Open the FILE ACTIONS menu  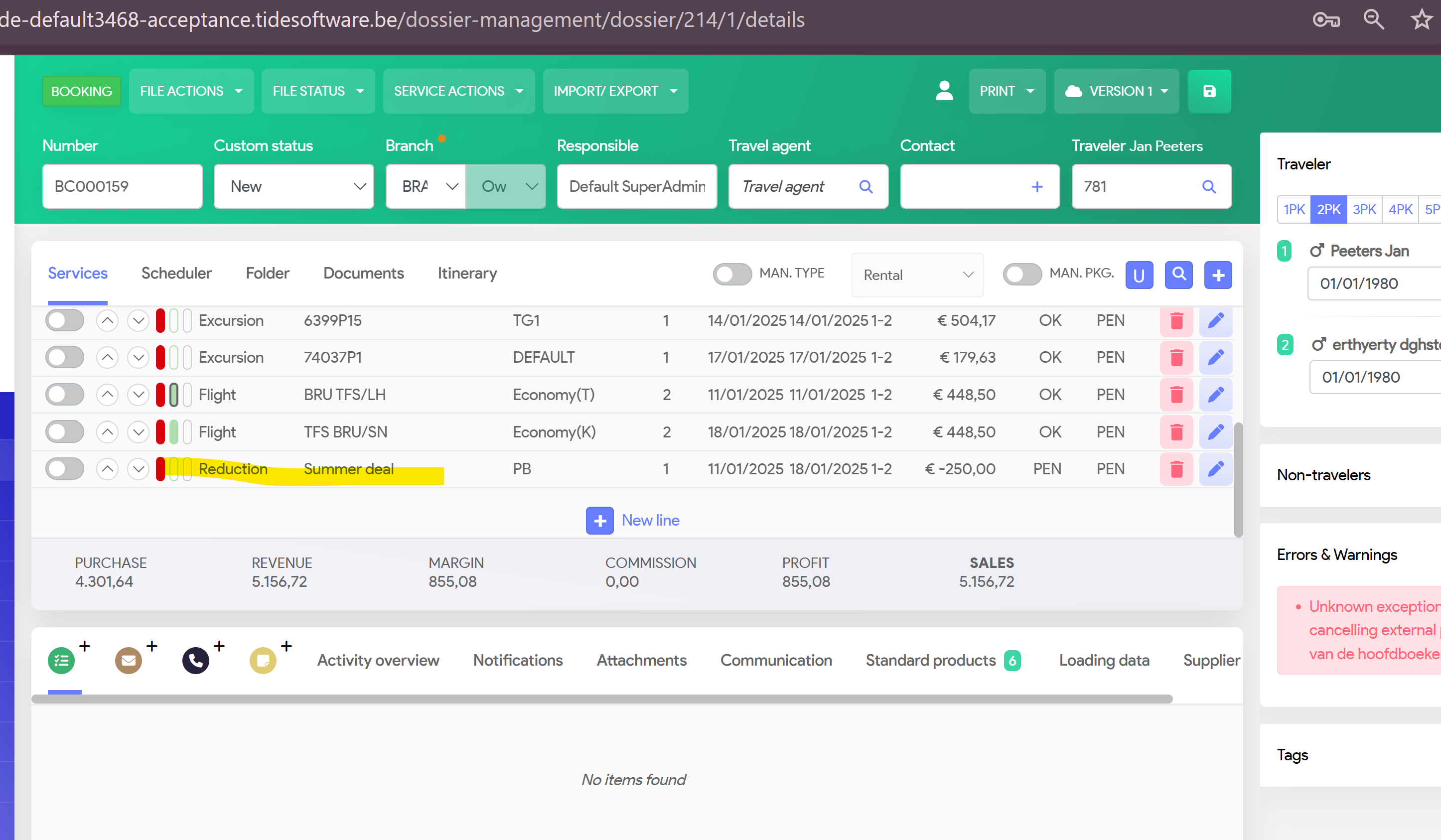pyautogui.click(x=191, y=92)
